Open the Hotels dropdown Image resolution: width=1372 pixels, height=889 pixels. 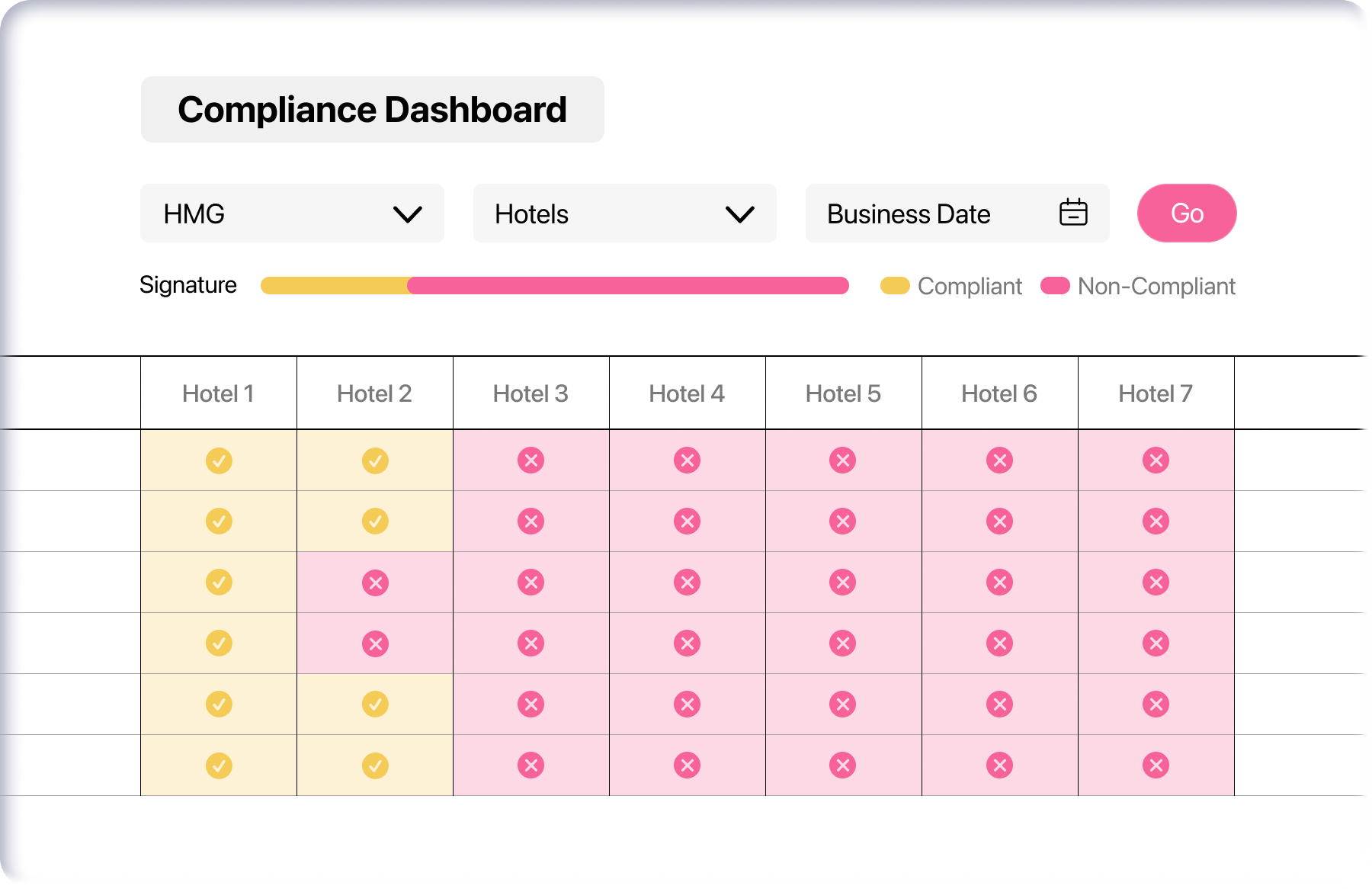tap(624, 213)
